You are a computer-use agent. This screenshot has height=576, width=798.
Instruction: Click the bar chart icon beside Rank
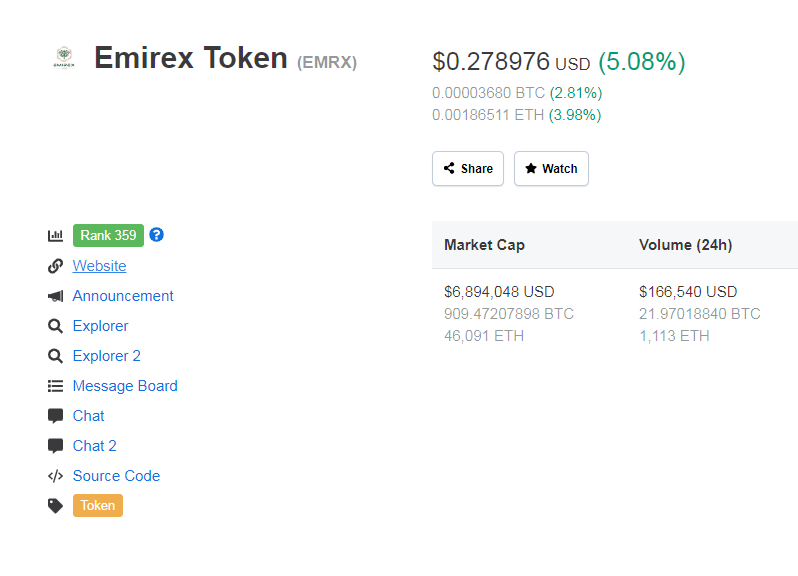55,235
